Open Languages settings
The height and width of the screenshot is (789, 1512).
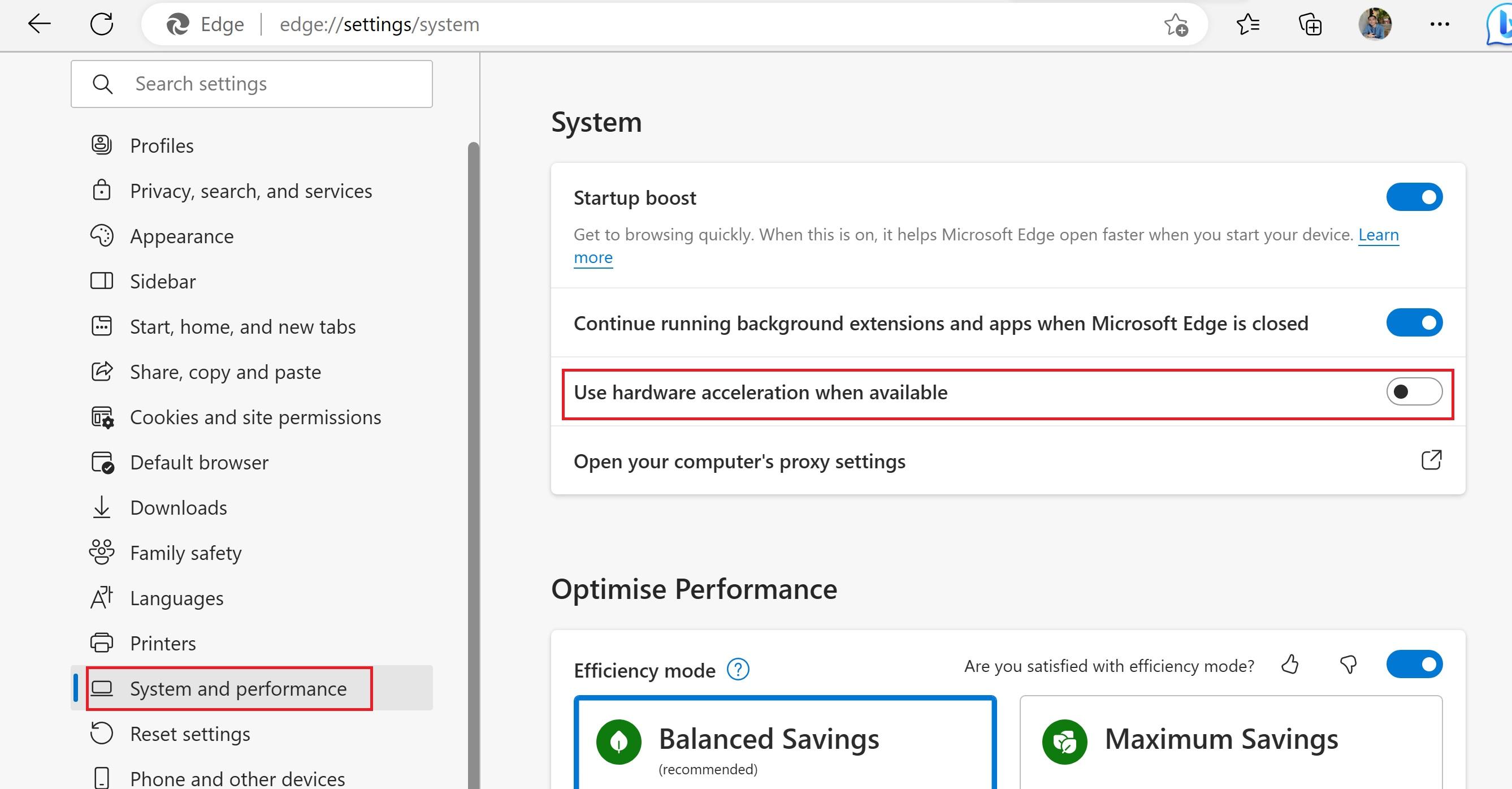coord(252,597)
